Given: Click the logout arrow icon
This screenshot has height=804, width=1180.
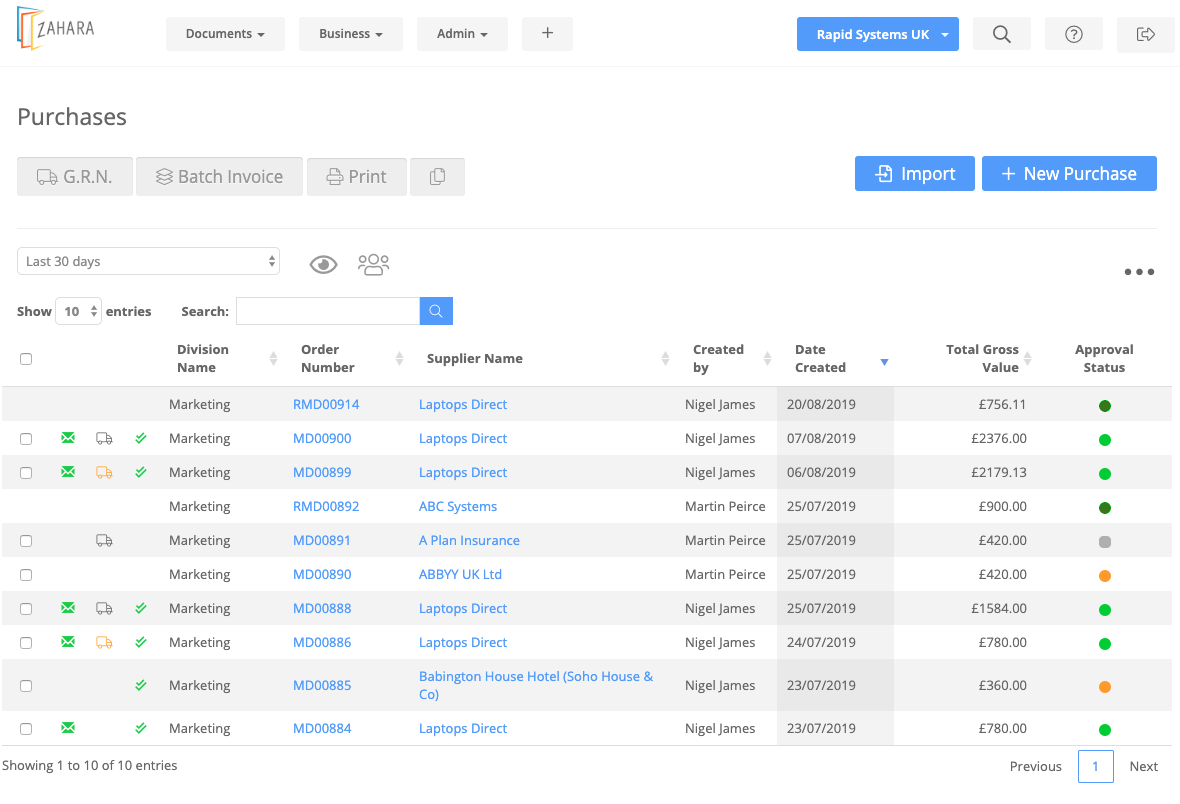Looking at the screenshot, I should 1145,34.
